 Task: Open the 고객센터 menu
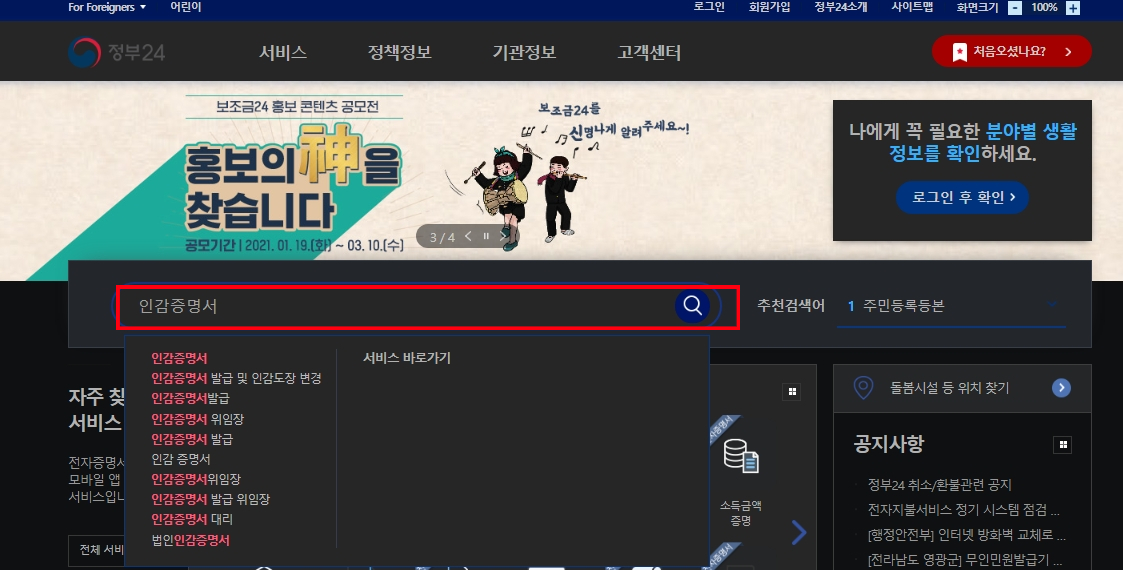[649, 52]
